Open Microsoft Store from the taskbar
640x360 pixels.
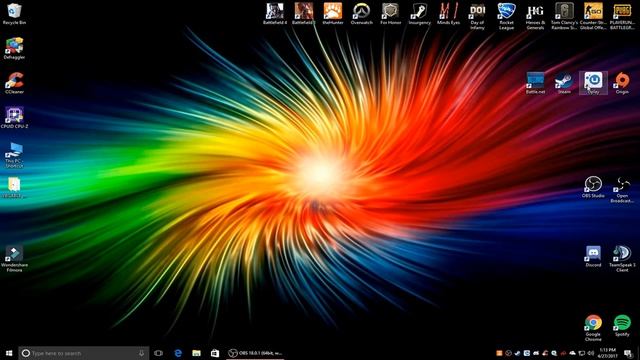[215, 353]
